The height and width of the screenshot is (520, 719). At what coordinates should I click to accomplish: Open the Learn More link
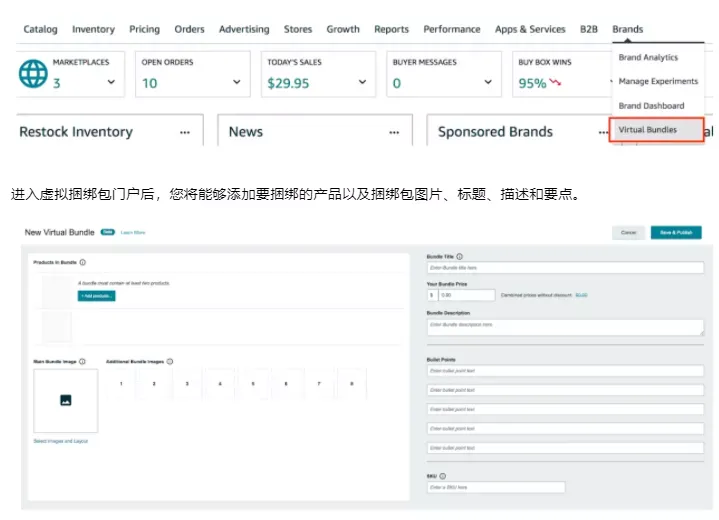133,232
